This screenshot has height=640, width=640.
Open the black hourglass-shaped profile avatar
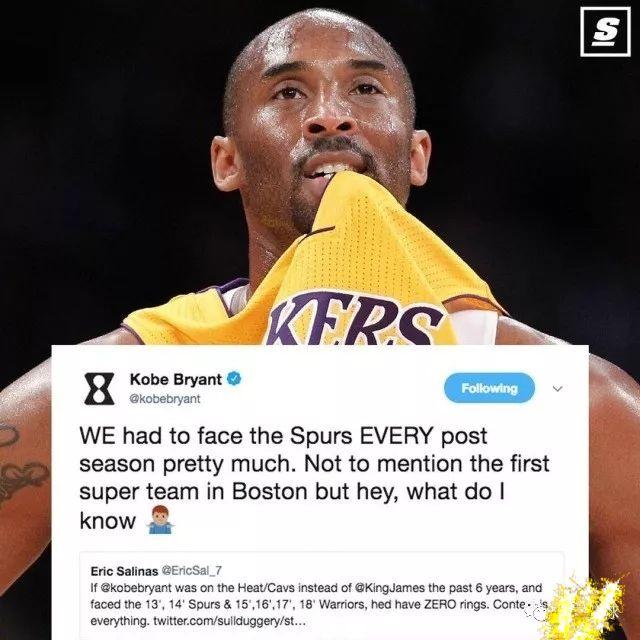click(x=99, y=389)
